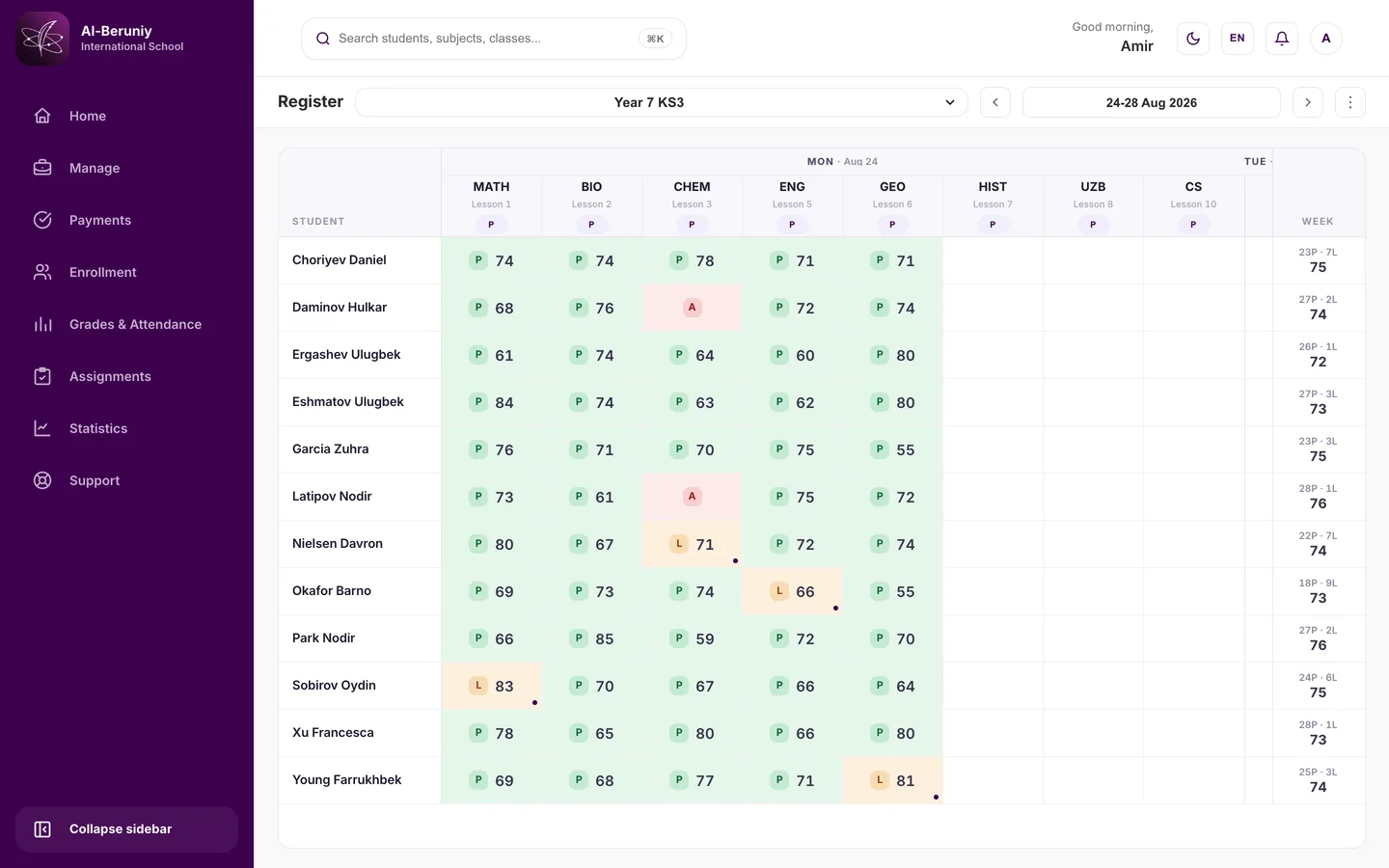
Task: Open the Enrollment section
Action: (126, 272)
